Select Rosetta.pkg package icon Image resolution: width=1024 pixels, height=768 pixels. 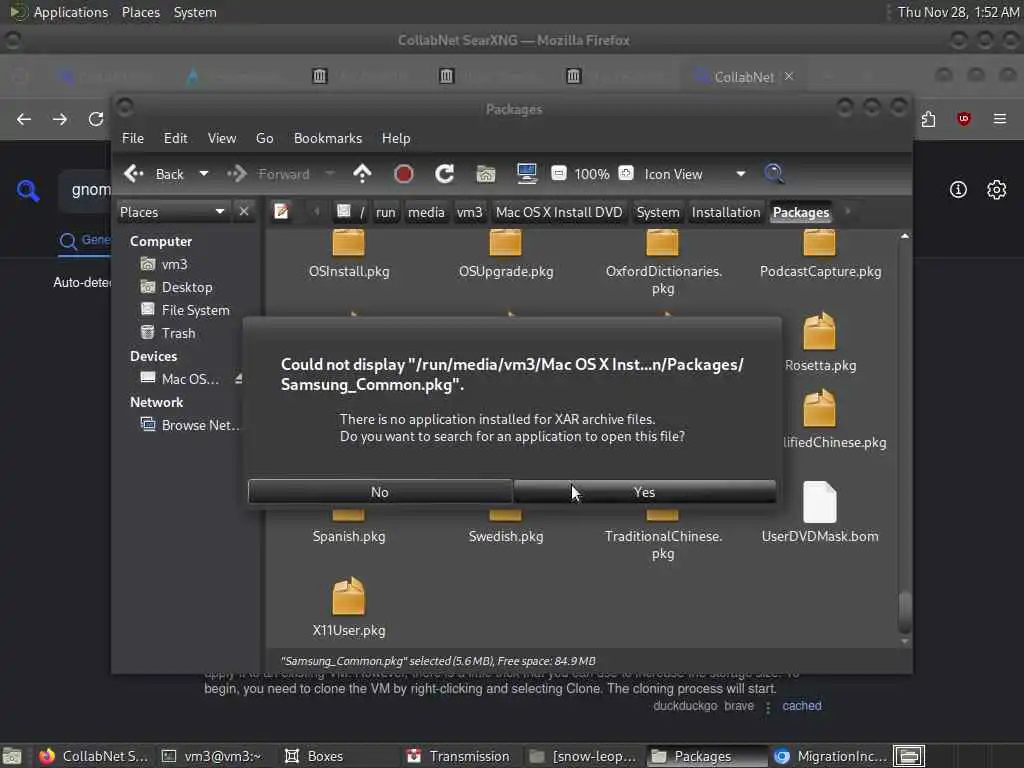point(820,331)
